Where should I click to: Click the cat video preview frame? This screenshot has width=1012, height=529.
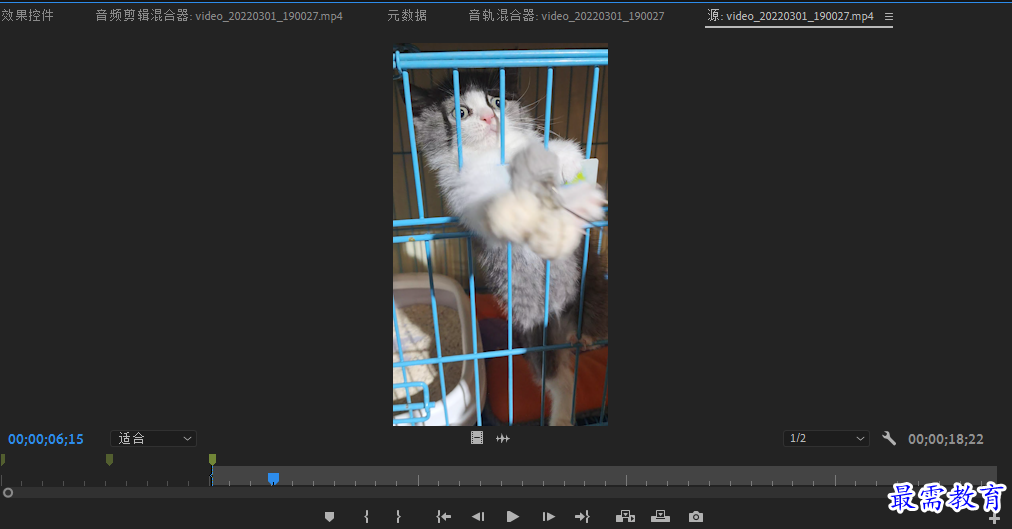point(500,234)
